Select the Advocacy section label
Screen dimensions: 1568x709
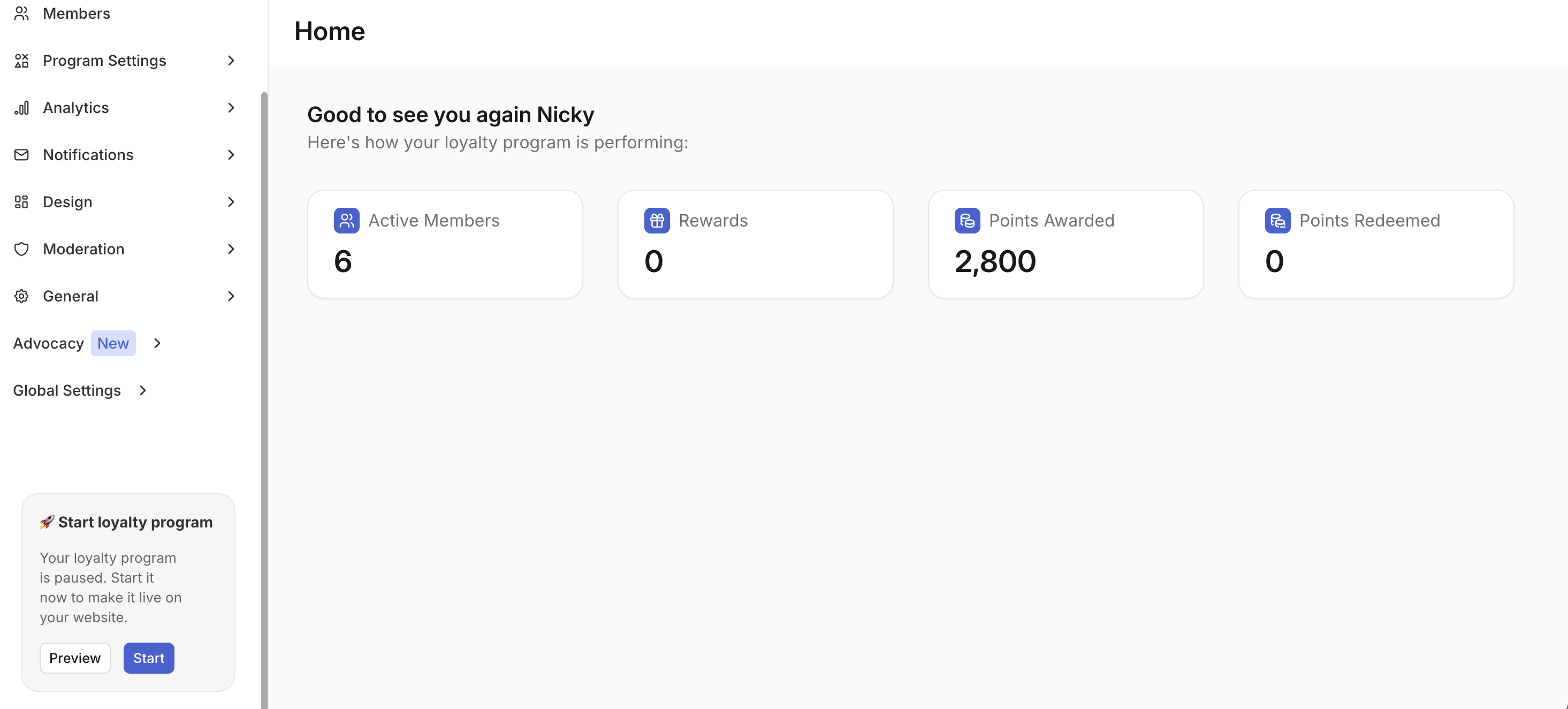49,344
